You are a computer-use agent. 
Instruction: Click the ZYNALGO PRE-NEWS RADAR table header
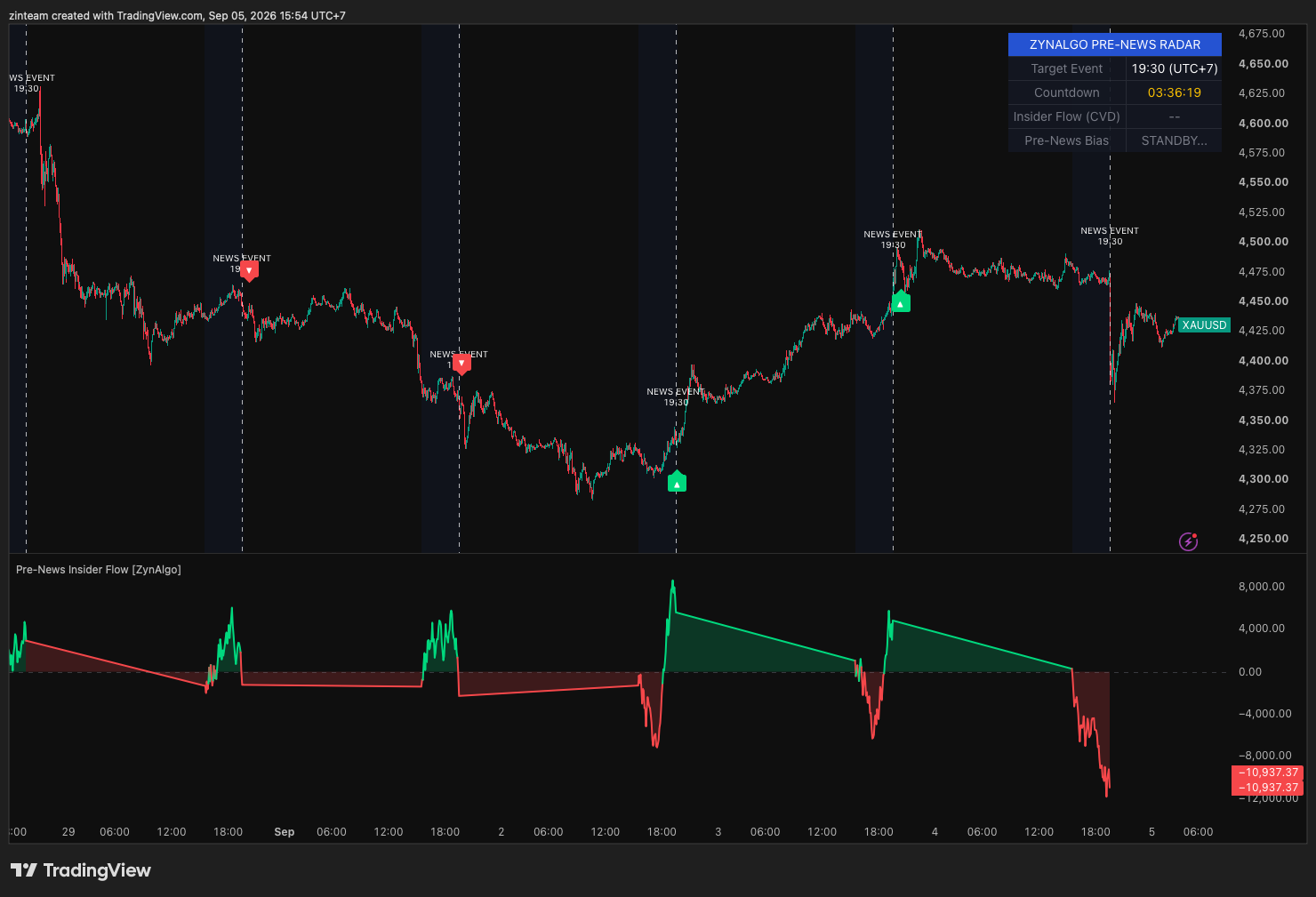[1115, 44]
